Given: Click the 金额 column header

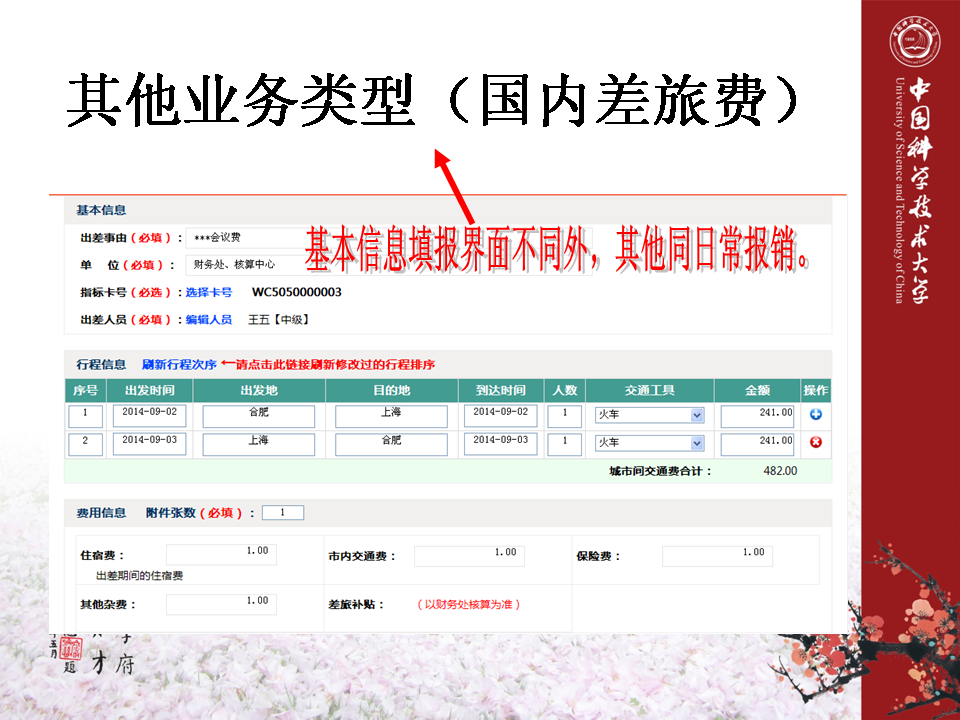Looking at the screenshot, I should pyautogui.click(x=757, y=391).
